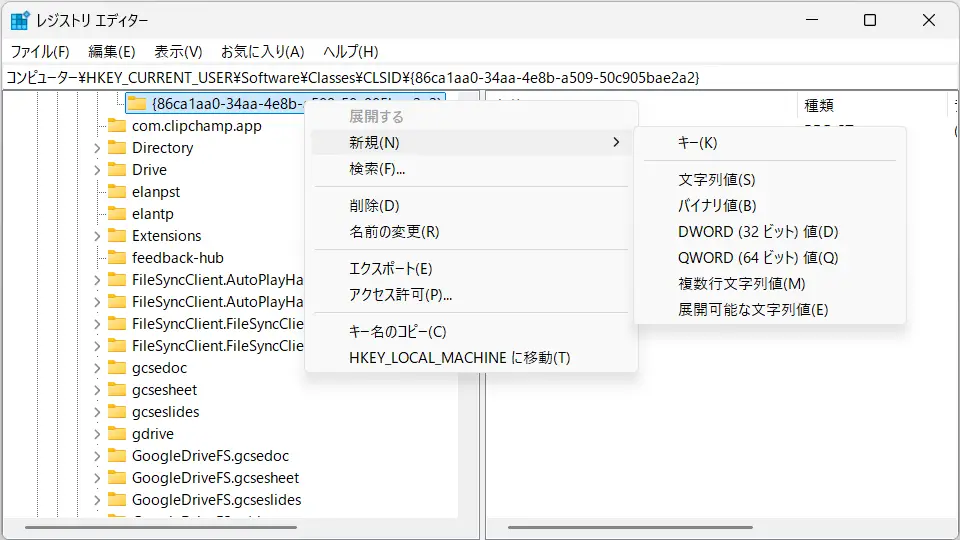Click the com.clipchamp.app folder icon
Image resolution: width=960 pixels, height=540 pixels.
coord(117,126)
